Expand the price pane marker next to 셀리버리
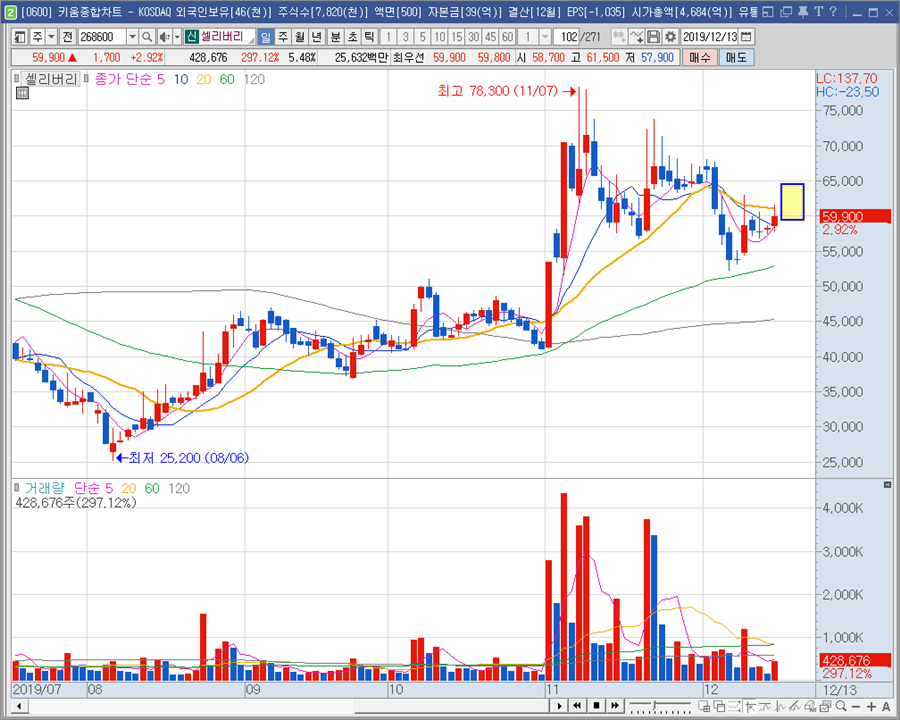This screenshot has width=900, height=720. pyautogui.click(x=17, y=78)
